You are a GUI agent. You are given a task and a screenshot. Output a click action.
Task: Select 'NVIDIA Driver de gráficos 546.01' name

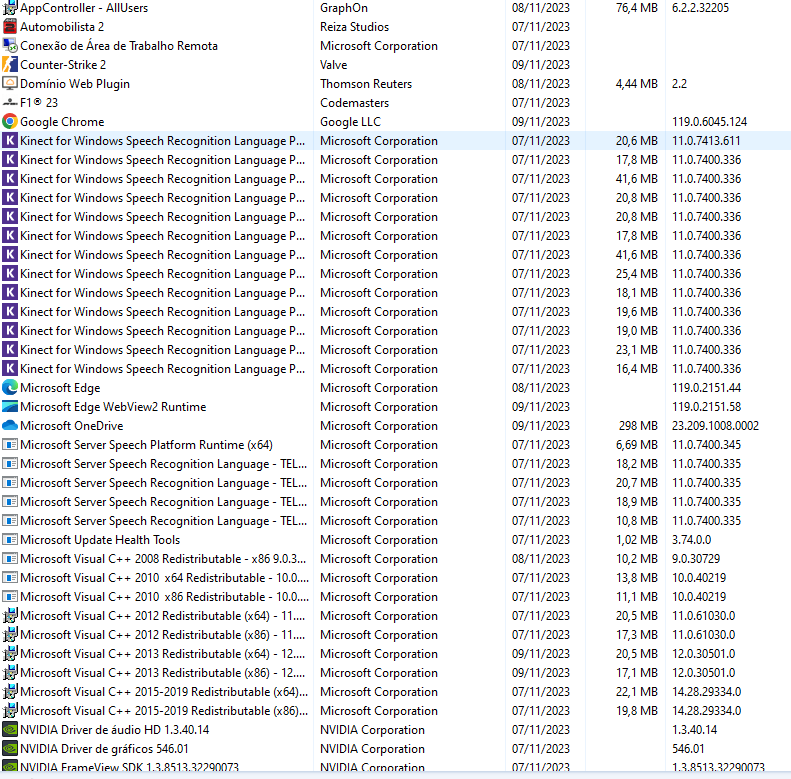(104, 749)
